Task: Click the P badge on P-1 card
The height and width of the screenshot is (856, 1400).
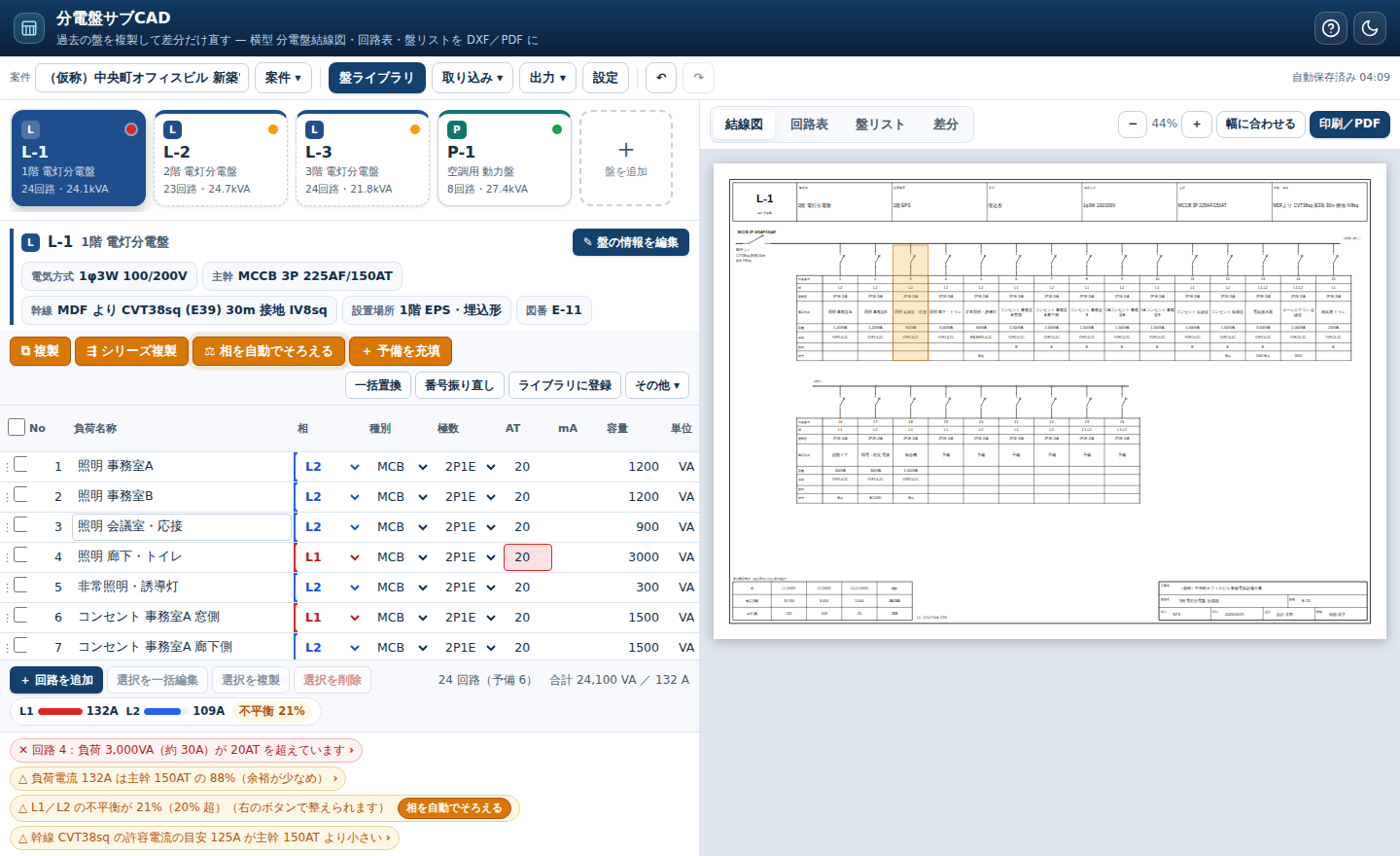Action: [456, 129]
